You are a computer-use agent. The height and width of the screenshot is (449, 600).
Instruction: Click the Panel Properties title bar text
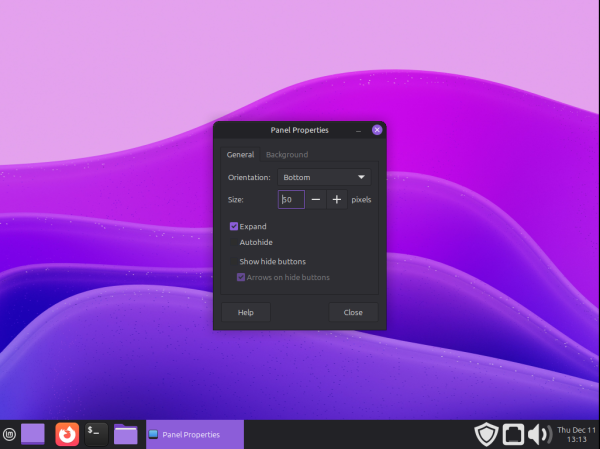[299, 130]
